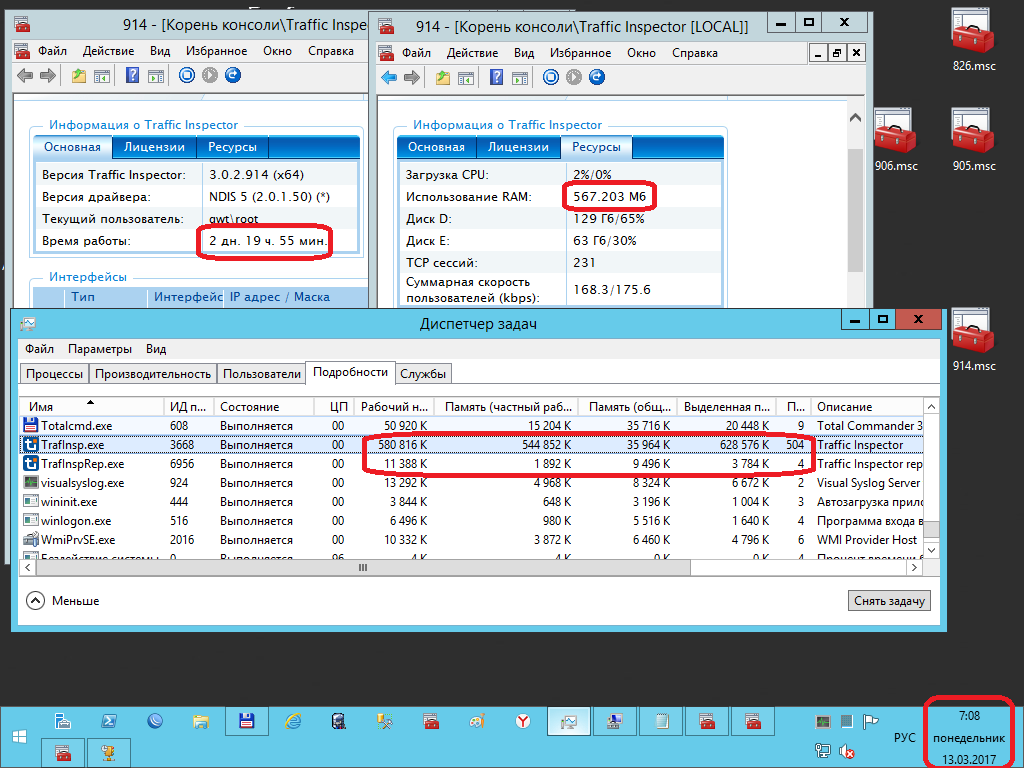The width and height of the screenshot is (1024, 768).
Task: Switch to the Службы tab in Task Manager
Action: point(423,374)
